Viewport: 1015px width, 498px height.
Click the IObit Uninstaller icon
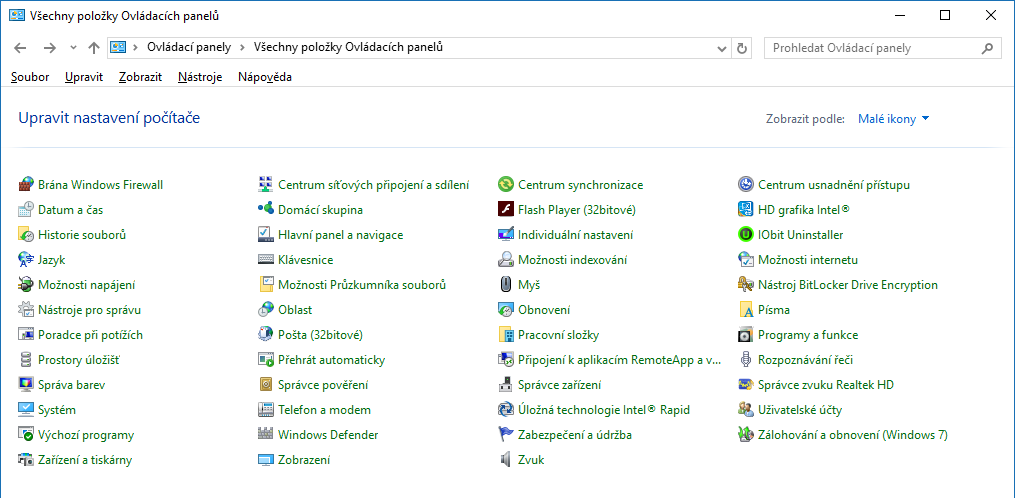coord(745,235)
